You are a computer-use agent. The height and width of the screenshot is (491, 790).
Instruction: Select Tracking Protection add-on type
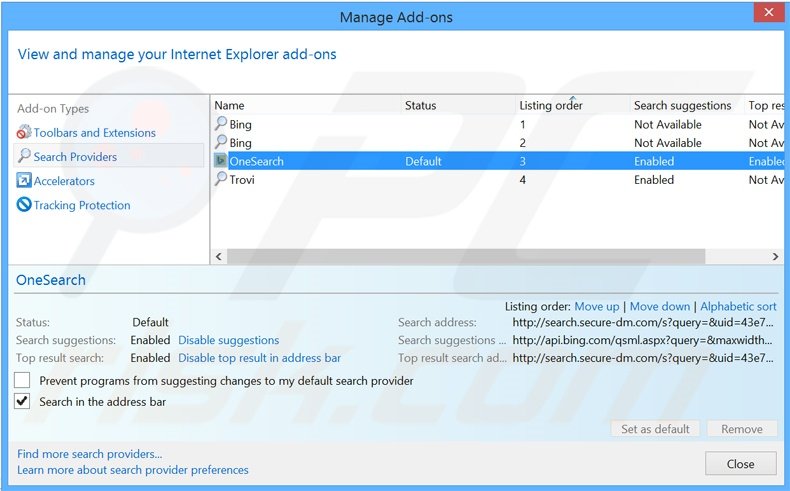pyautogui.click(x=82, y=205)
